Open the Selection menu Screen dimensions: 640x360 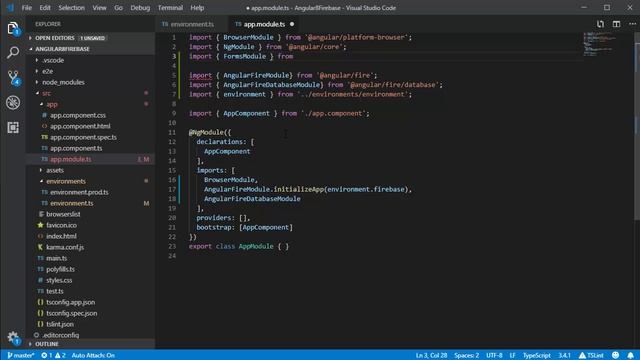71,8
